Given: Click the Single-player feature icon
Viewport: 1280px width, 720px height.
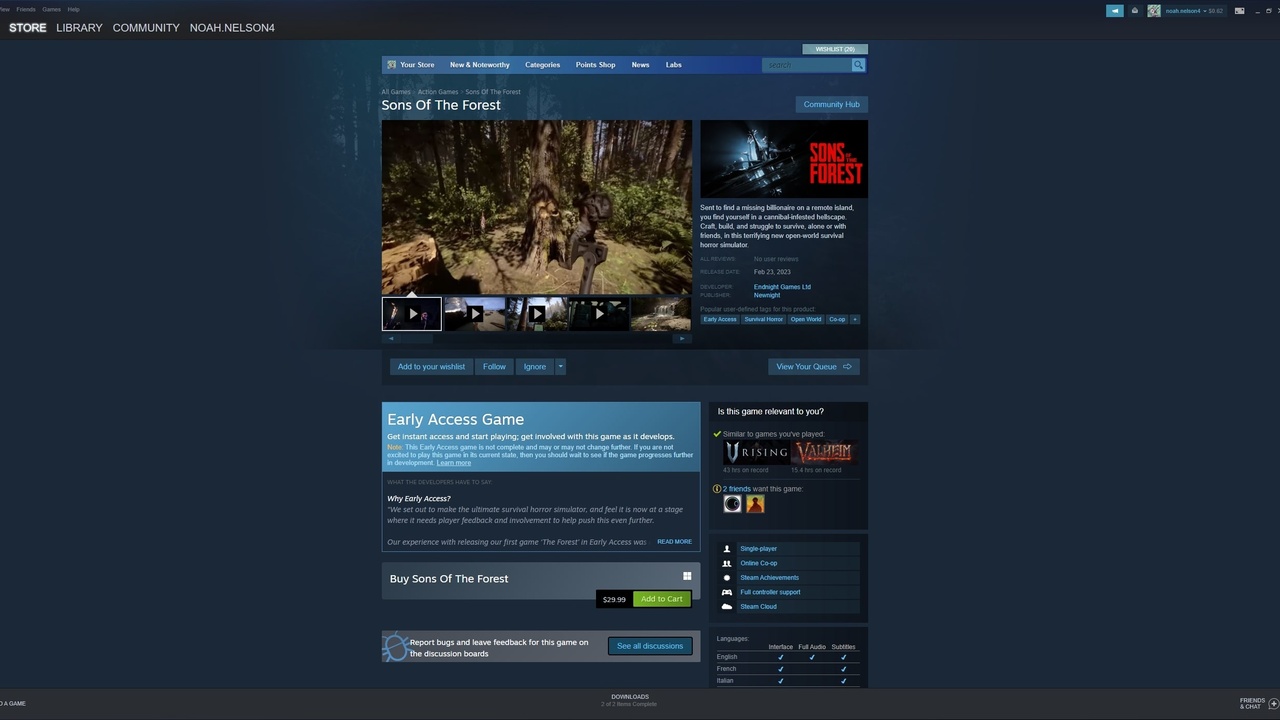Looking at the screenshot, I should (726, 548).
